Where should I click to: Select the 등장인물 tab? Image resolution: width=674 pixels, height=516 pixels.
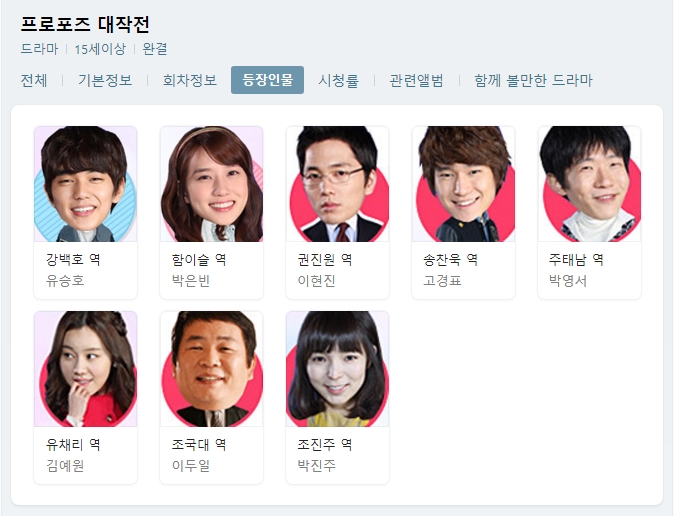267,80
